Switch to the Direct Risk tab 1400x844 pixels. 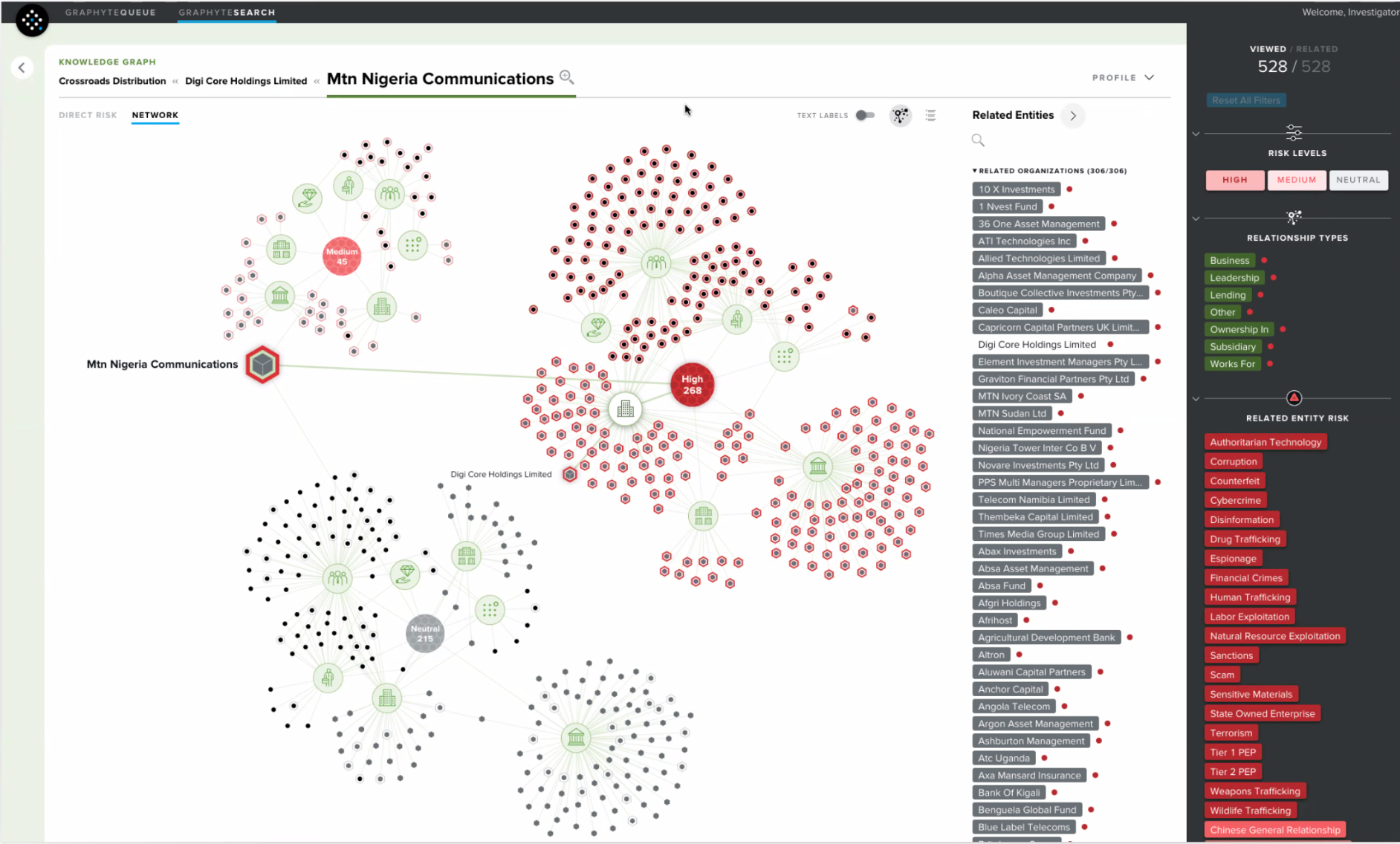coord(88,115)
